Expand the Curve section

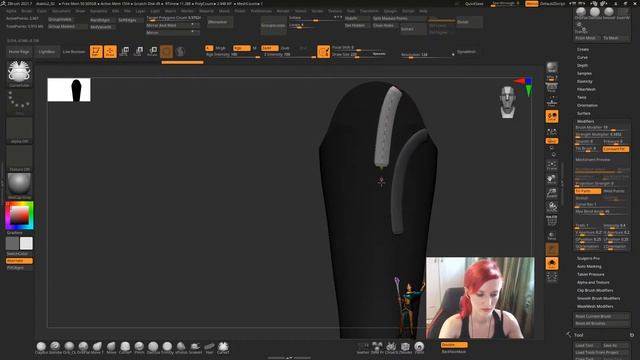coord(582,58)
